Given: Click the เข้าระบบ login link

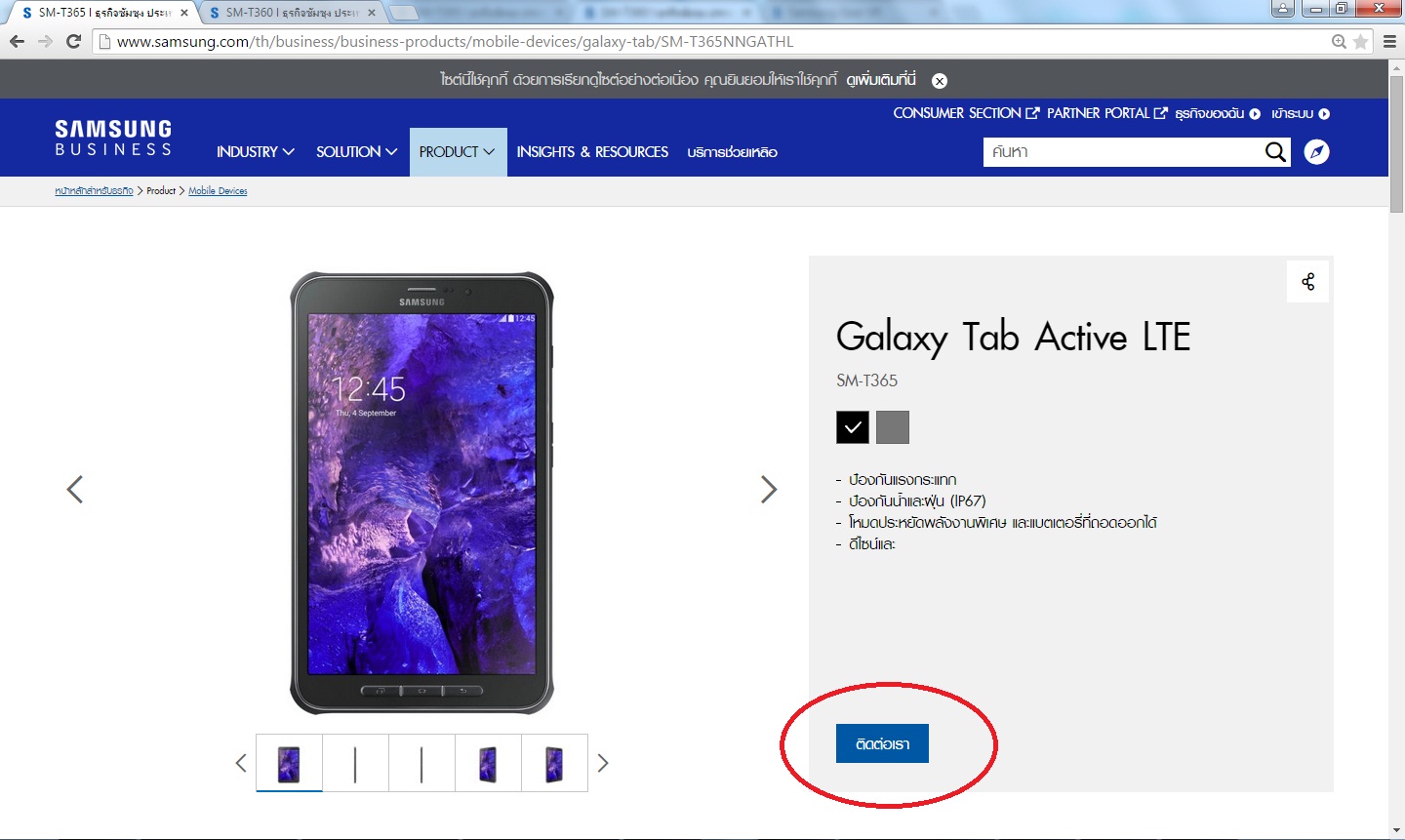Looking at the screenshot, I should (x=1300, y=114).
